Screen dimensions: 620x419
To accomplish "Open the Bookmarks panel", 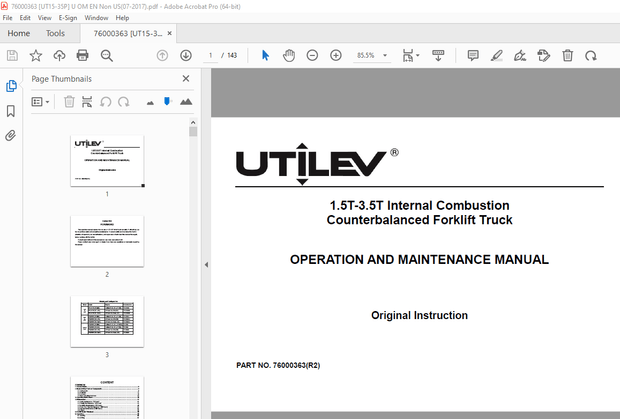I will point(11,111).
